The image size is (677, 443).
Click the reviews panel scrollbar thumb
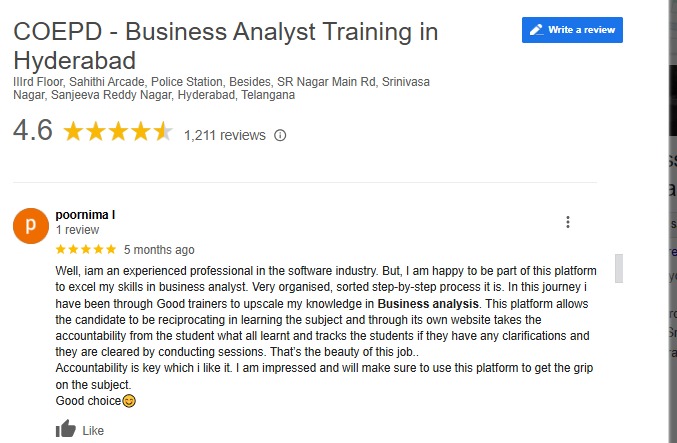(x=619, y=268)
